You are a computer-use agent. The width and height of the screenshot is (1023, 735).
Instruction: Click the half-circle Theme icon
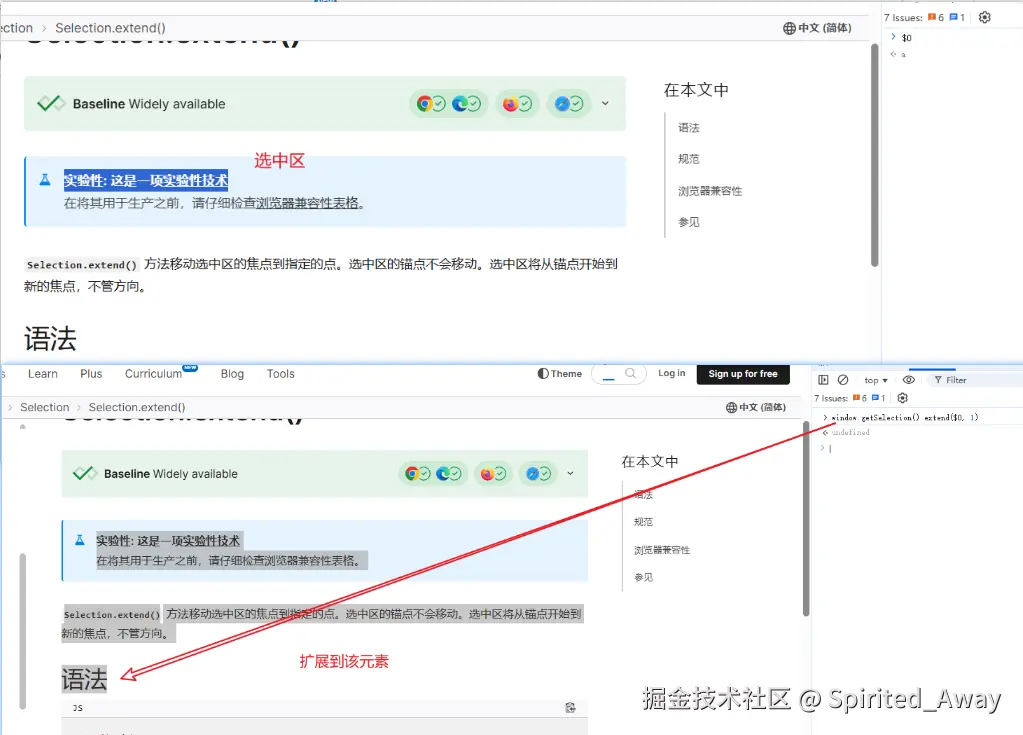click(543, 374)
